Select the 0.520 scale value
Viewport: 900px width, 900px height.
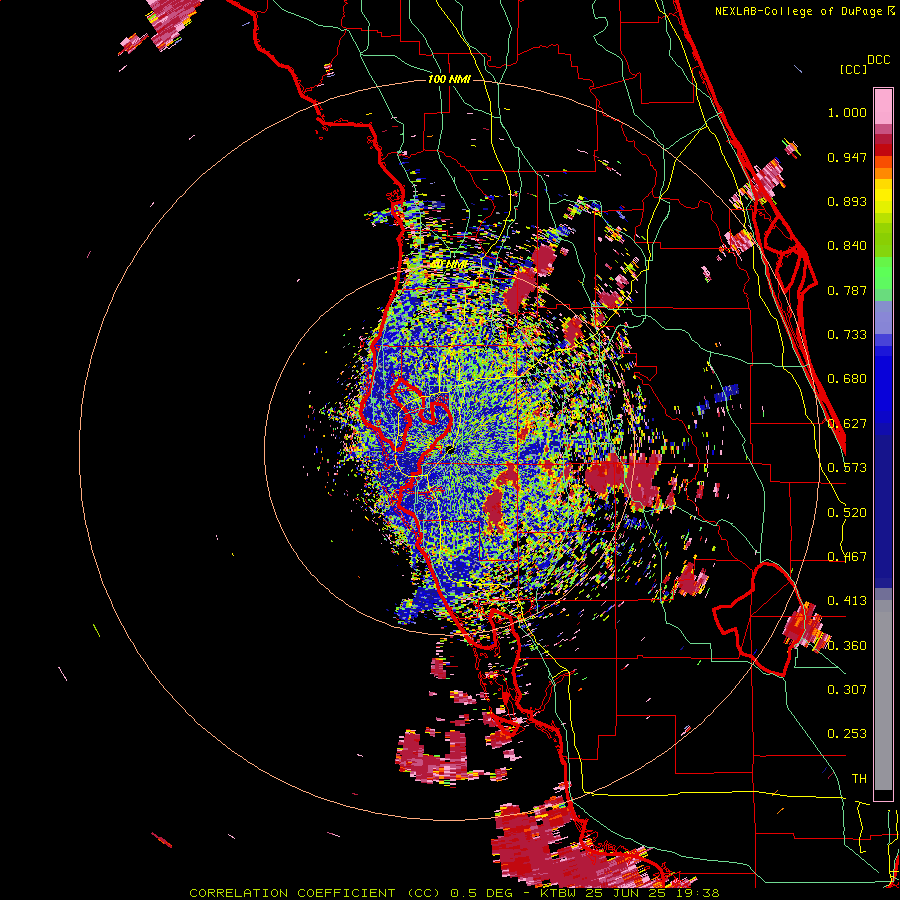(847, 513)
